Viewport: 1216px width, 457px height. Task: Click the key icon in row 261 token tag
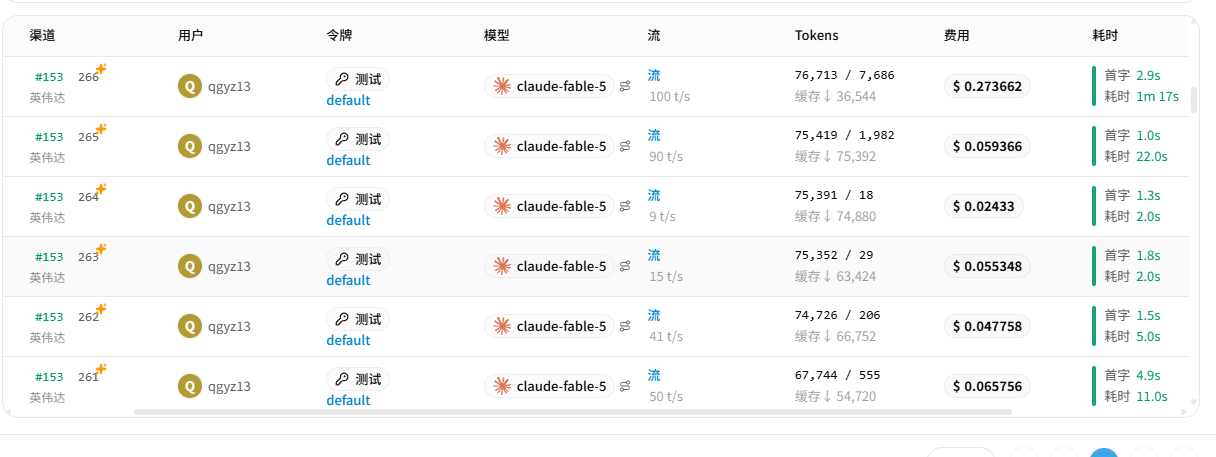pos(342,379)
